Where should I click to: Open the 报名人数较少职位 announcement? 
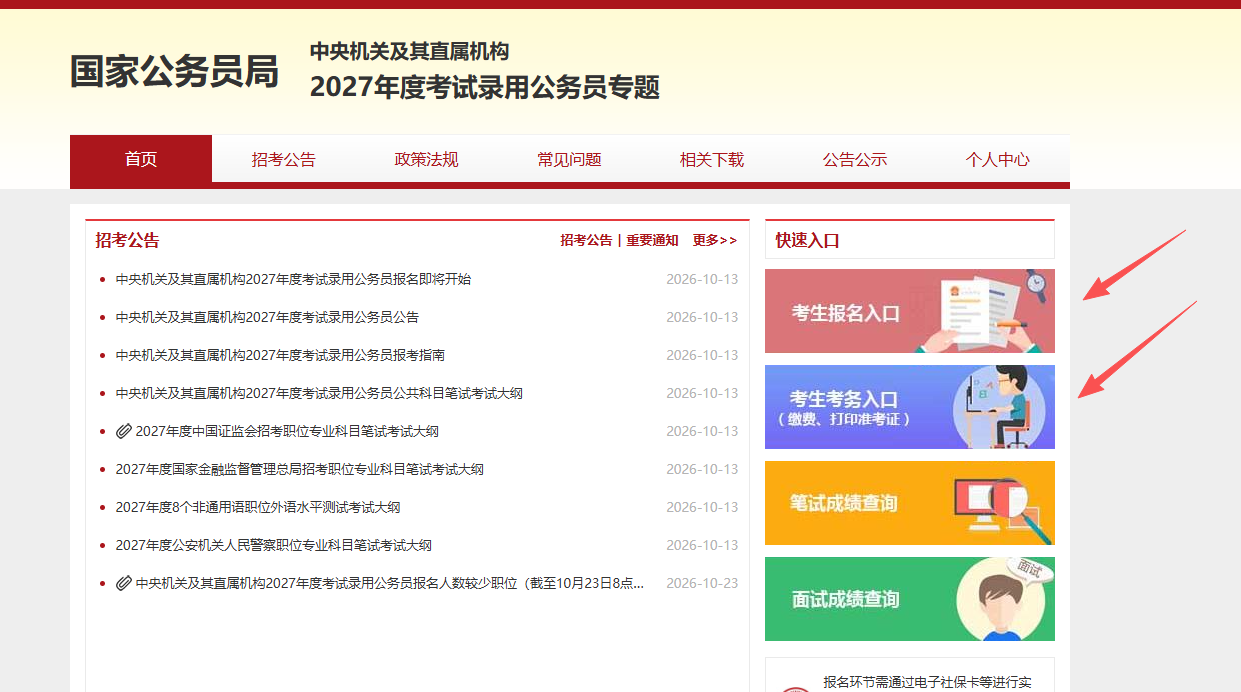tap(390, 583)
